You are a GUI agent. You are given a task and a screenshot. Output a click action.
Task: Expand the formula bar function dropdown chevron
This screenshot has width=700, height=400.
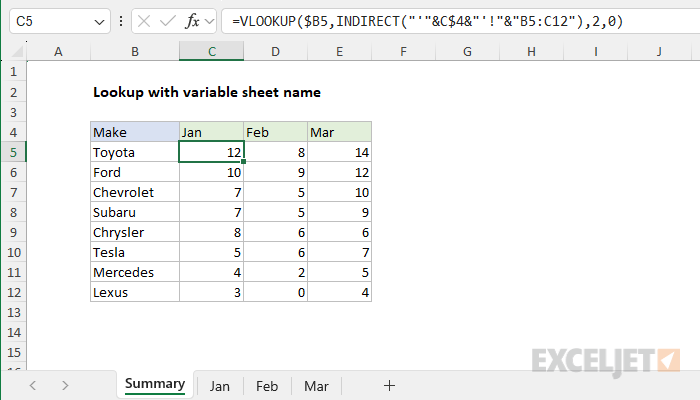point(209,21)
